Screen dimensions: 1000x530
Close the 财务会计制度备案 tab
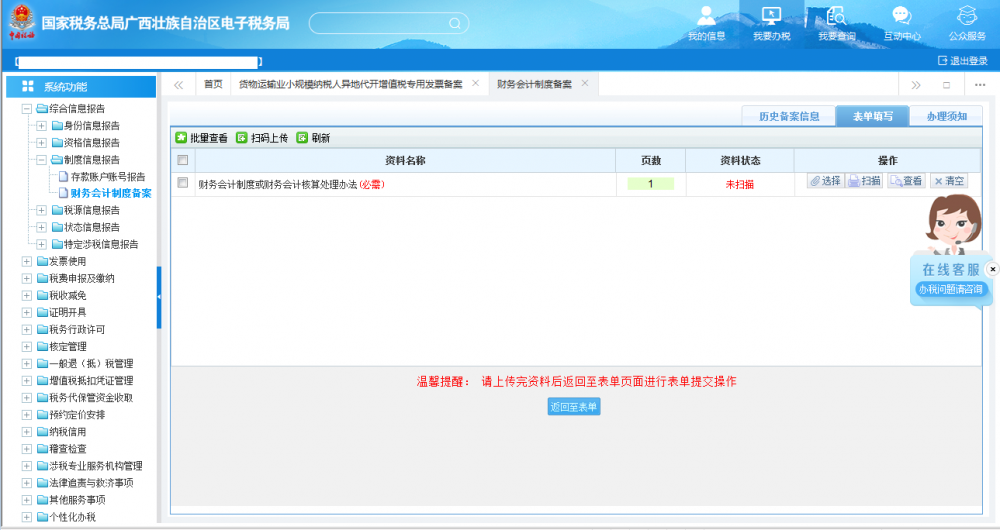pyautogui.click(x=585, y=83)
